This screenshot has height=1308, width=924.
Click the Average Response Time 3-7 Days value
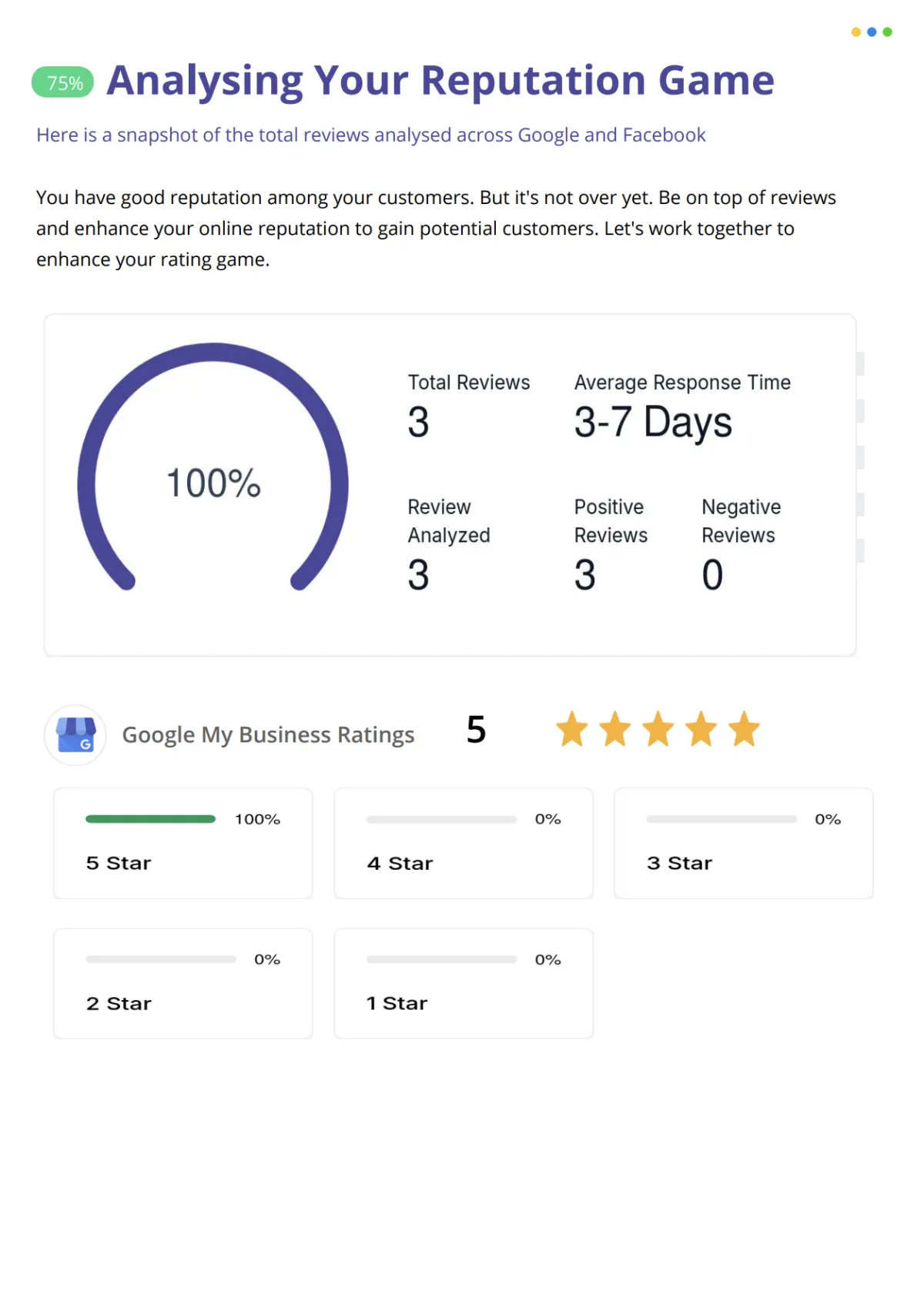tap(653, 423)
